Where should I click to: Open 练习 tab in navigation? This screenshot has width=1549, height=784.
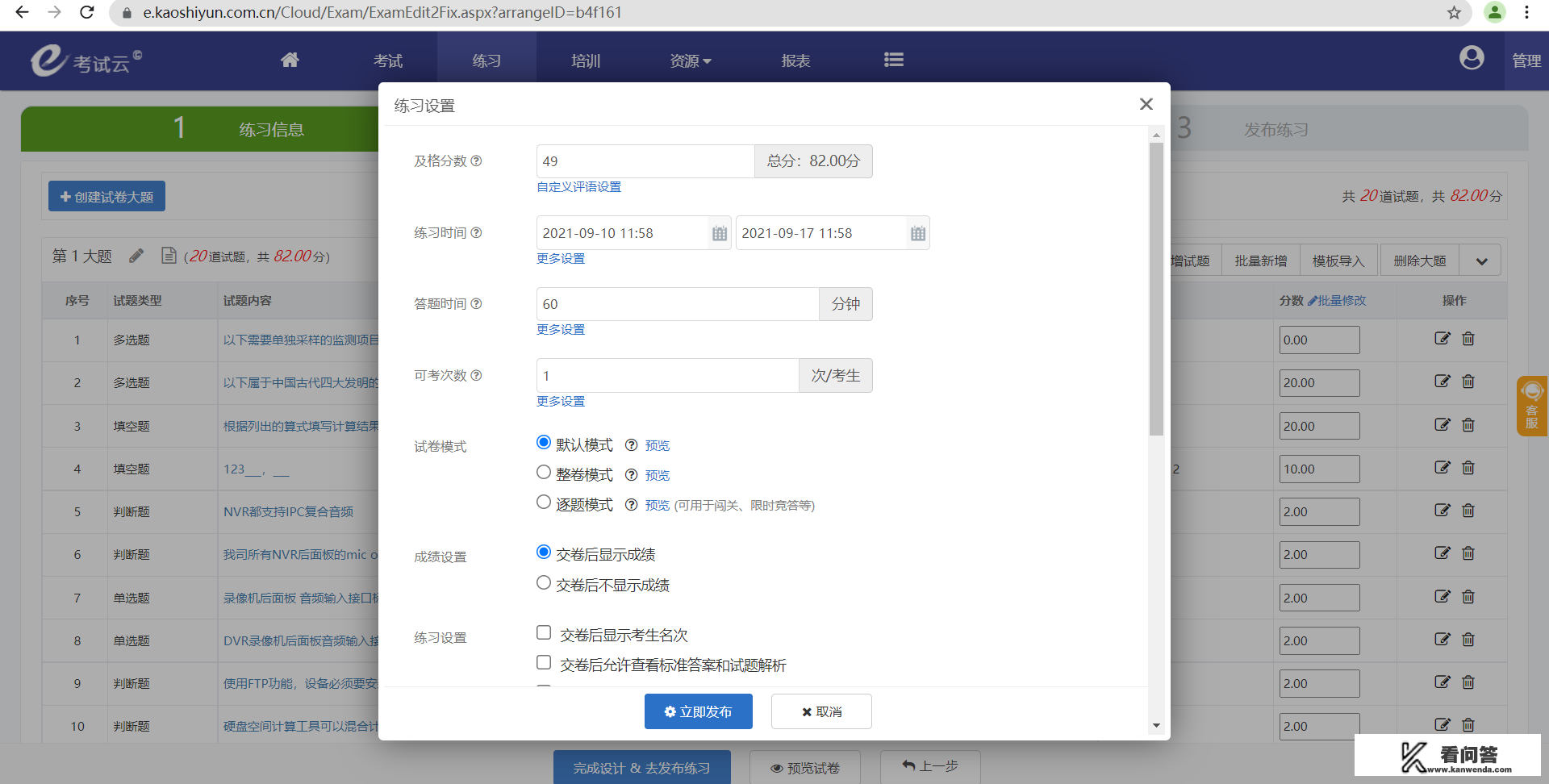point(486,60)
